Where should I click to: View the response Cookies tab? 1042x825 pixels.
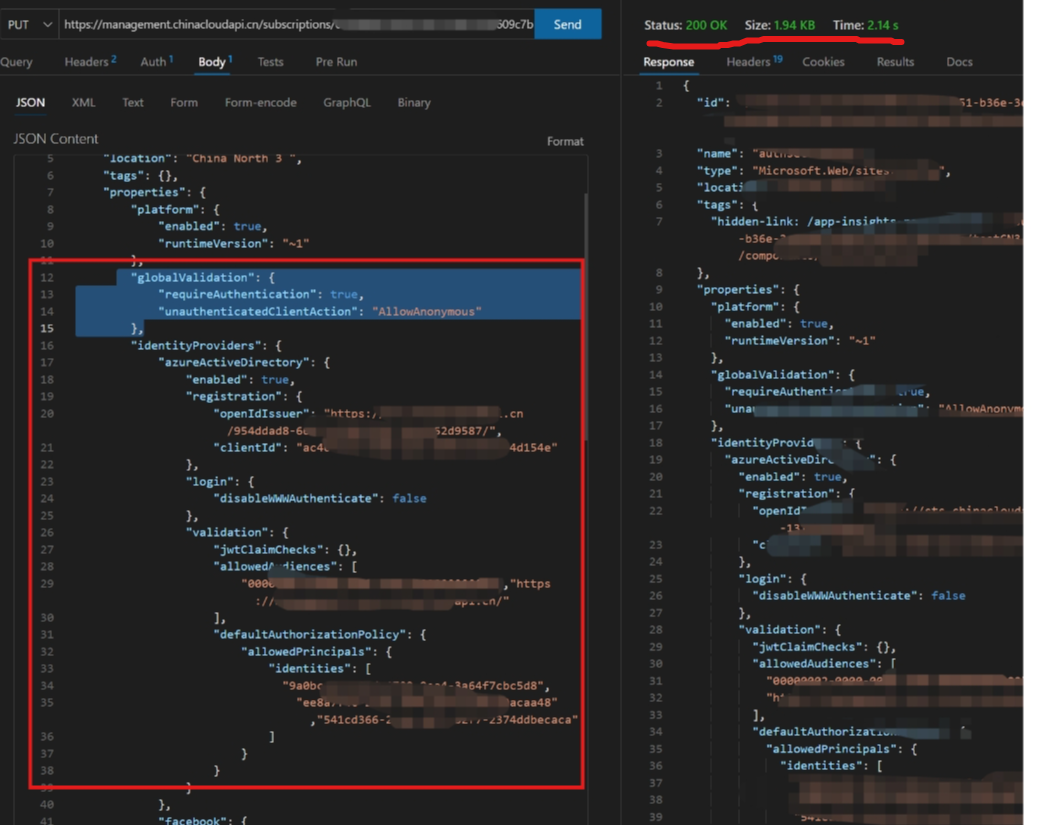click(x=823, y=62)
